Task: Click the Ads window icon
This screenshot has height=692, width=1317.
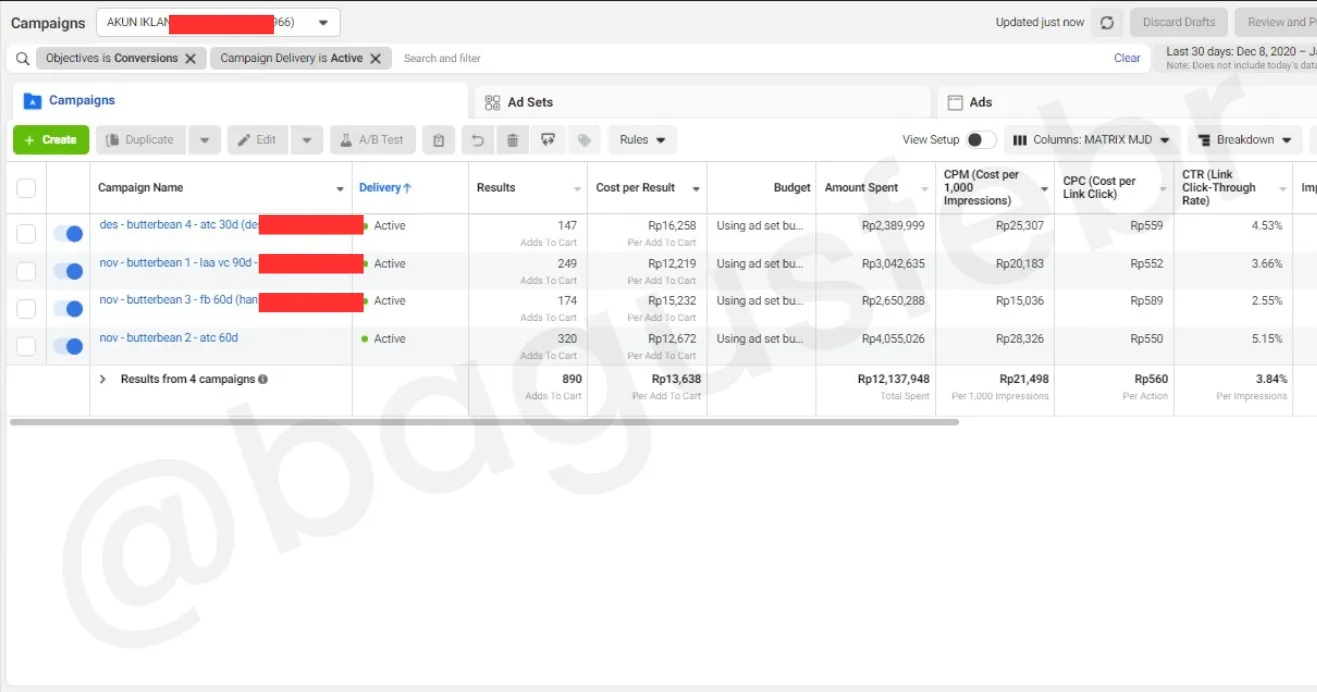Action: pyautogui.click(x=955, y=102)
